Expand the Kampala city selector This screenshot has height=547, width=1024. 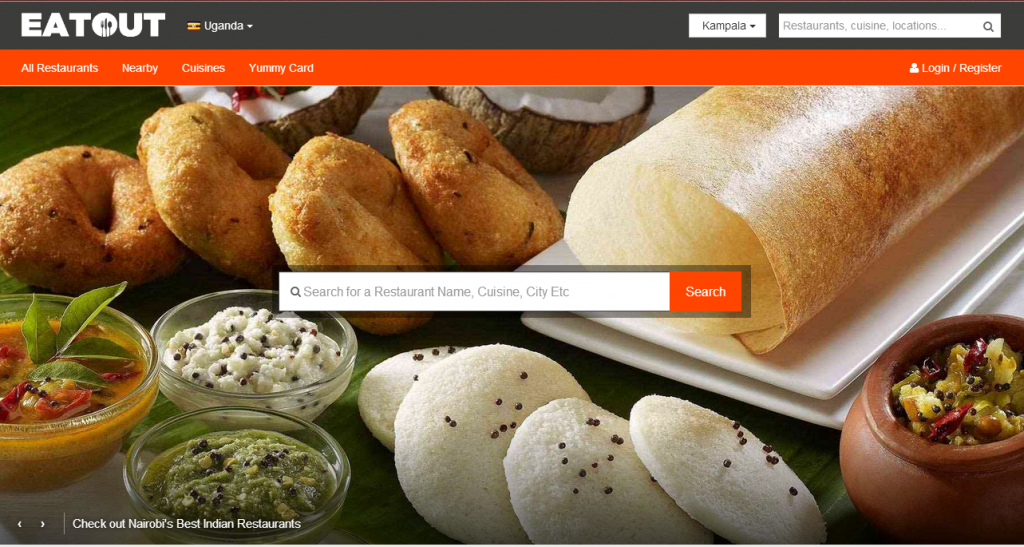click(728, 26)
